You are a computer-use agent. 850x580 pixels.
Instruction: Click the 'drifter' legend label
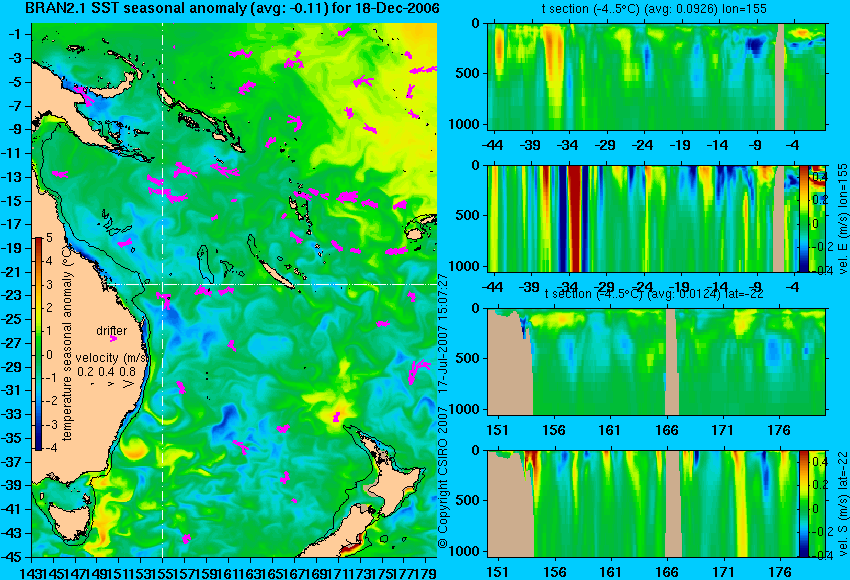(x=112, y=331)
